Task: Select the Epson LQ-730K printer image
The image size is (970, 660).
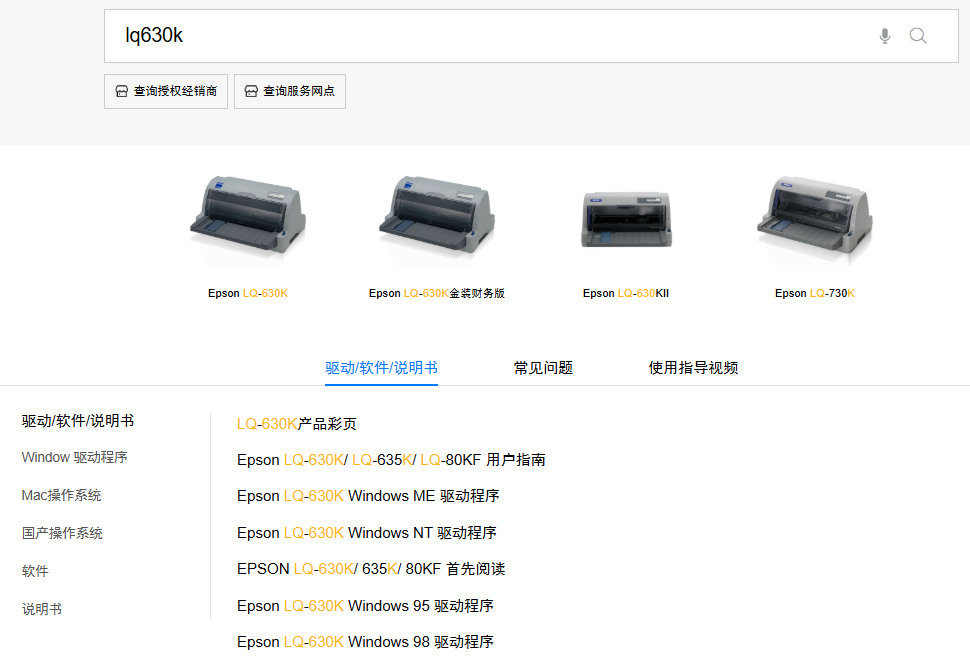Action: coord(815,215)
